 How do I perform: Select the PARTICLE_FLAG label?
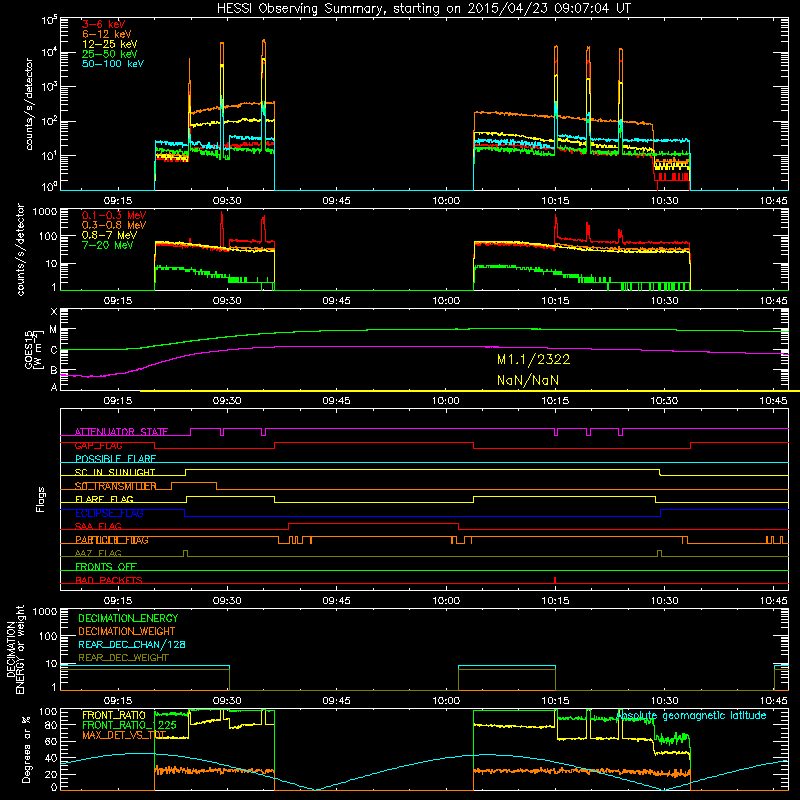pyautogui.click(x=112, y=540)
